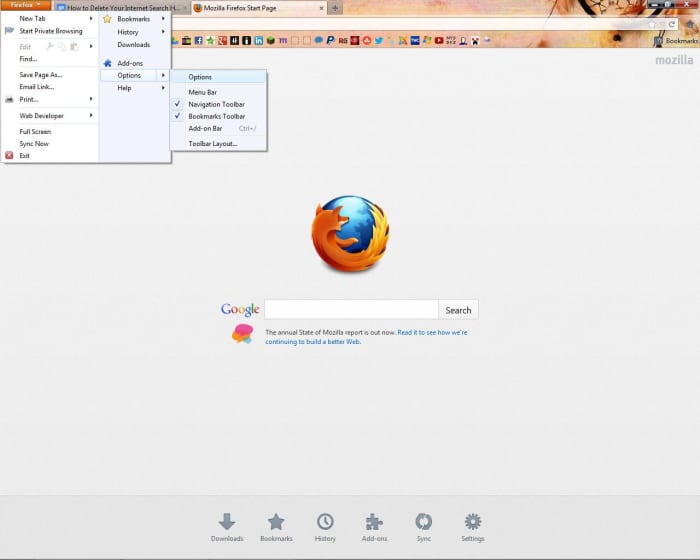
Task: Expand the Web Developer submenu arrow
Action: coord(91,115)
